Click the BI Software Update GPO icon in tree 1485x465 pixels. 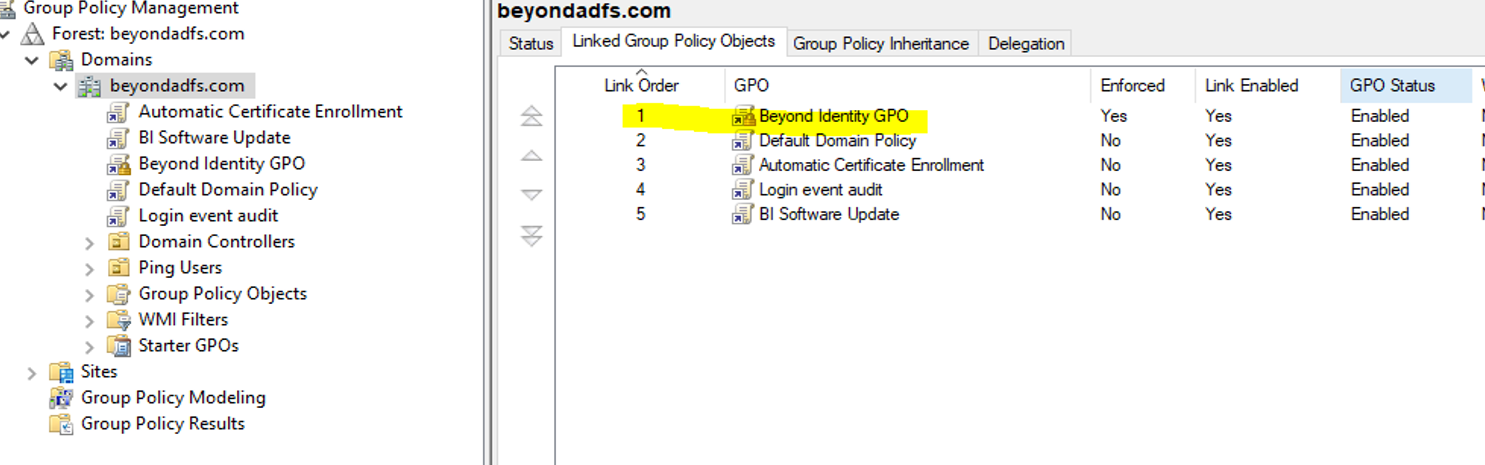pyautogui.click(x=119, y=137)
